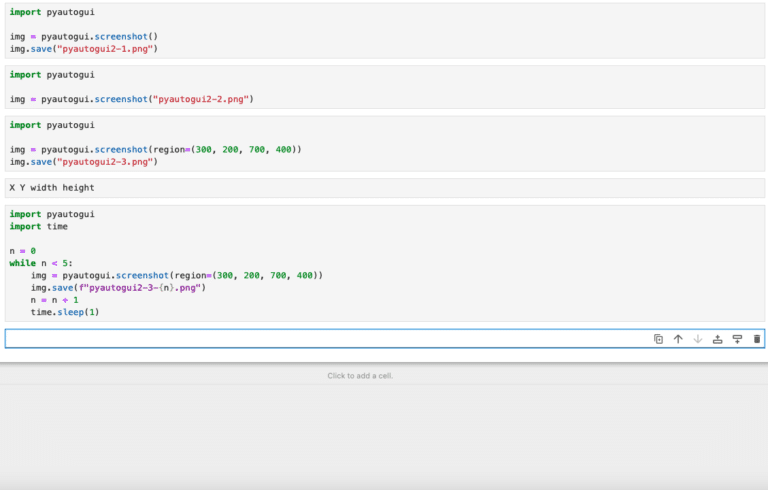768x490 pixels.
Task: Click the img.save("pyautogui2-3.png") line
Action: point(84,161)
